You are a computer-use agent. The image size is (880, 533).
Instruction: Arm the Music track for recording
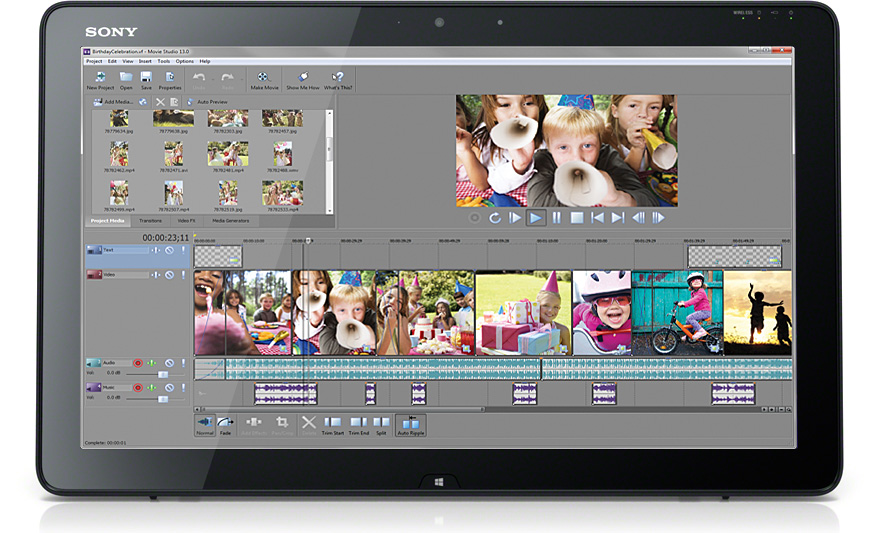point(138,388)
